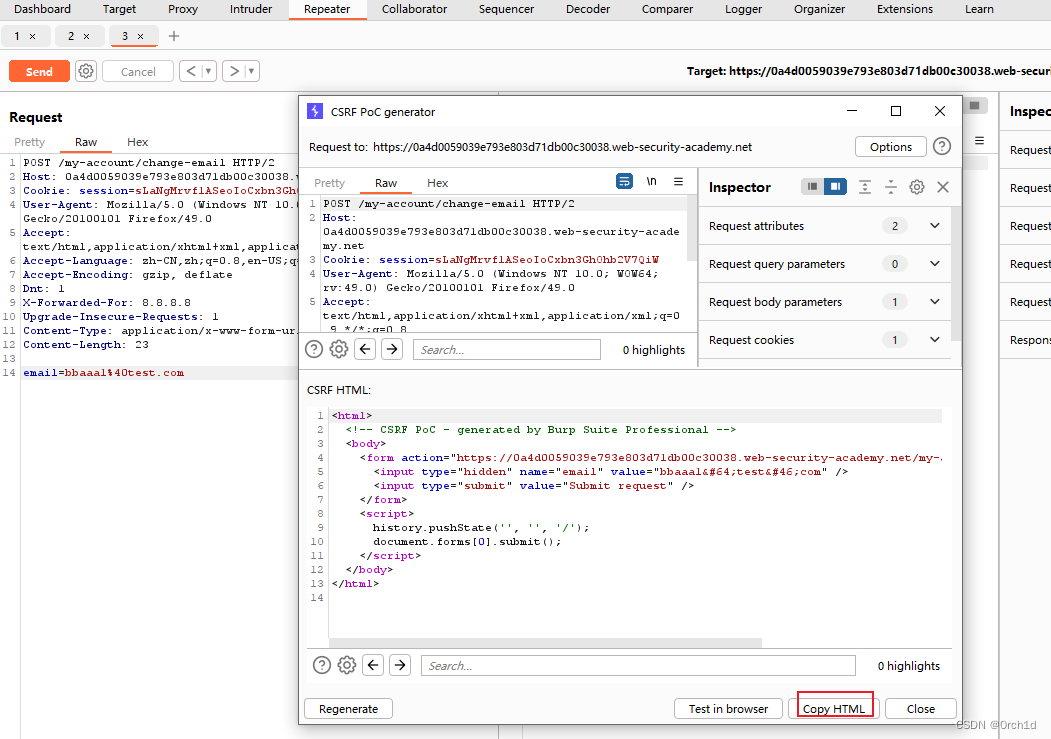Switch main Request panel to Hex view
Screen dimensions: 1051x739
137,142
